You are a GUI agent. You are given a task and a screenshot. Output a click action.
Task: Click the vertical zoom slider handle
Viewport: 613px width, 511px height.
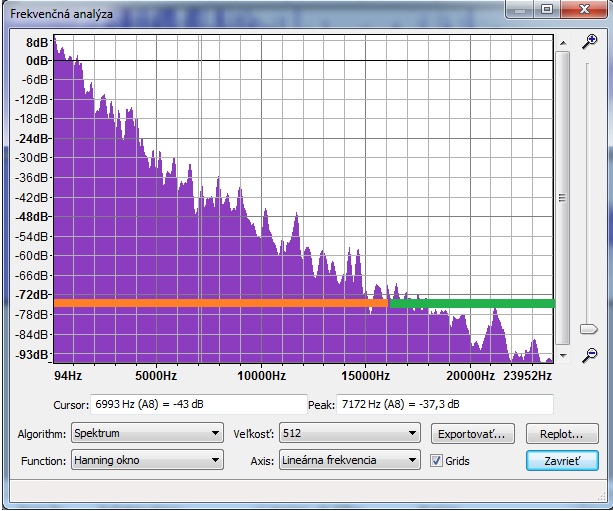point(590,328)
